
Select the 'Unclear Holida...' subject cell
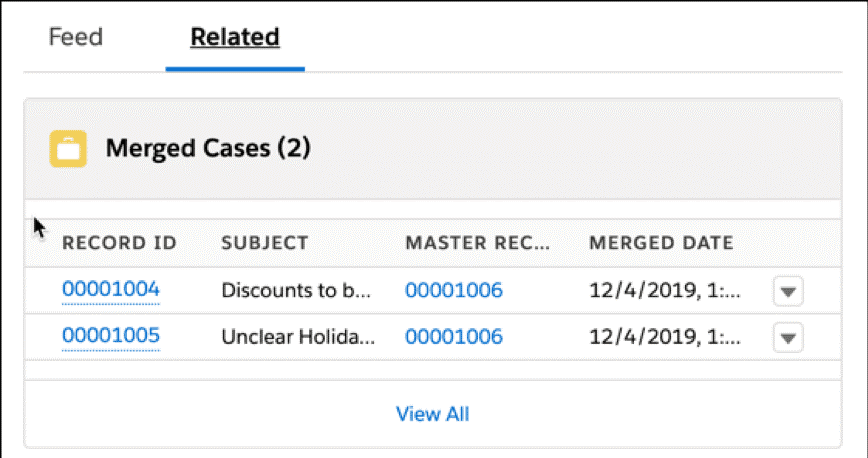point(297,337)
